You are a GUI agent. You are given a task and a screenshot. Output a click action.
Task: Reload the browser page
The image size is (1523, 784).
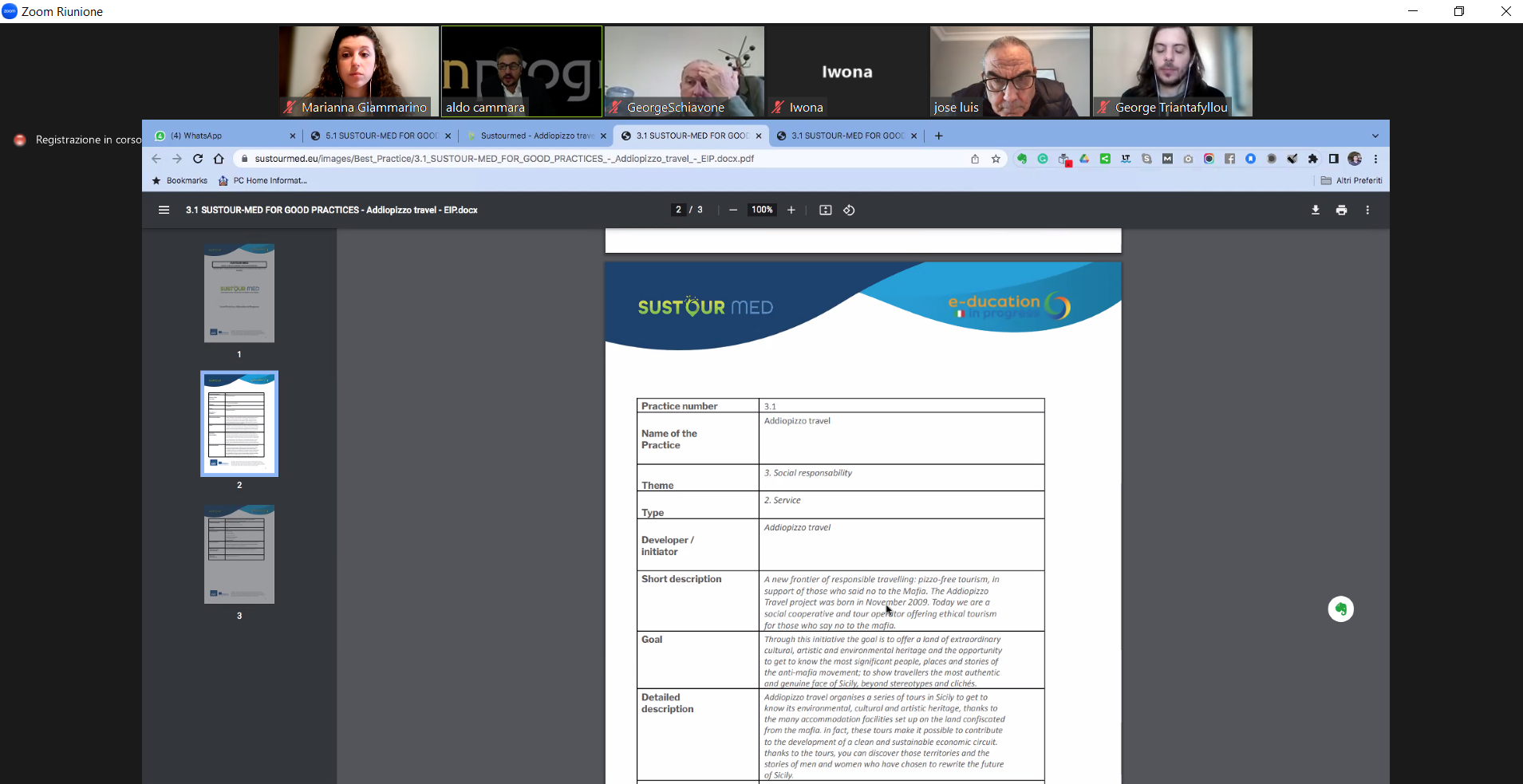click(198, 159)
